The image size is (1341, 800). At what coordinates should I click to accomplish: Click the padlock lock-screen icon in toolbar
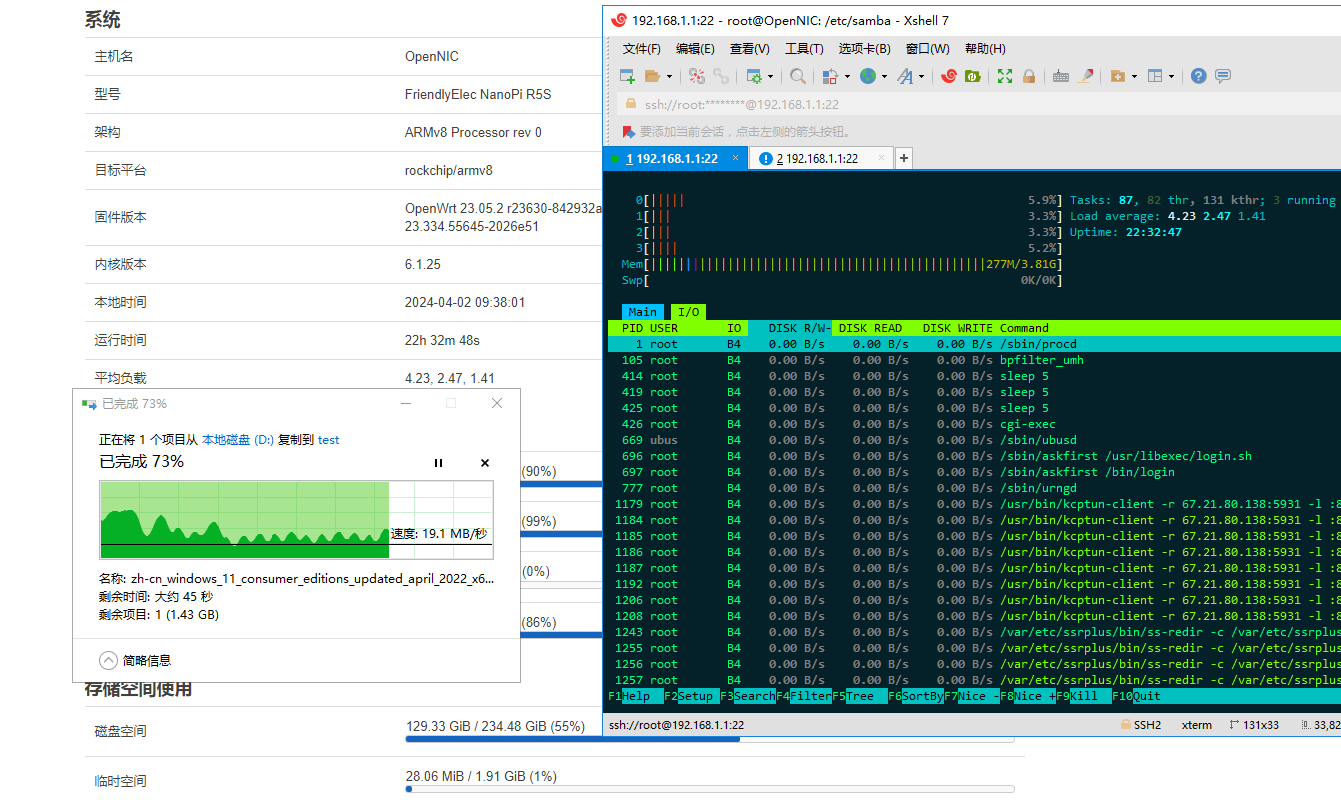[1029, 76]
